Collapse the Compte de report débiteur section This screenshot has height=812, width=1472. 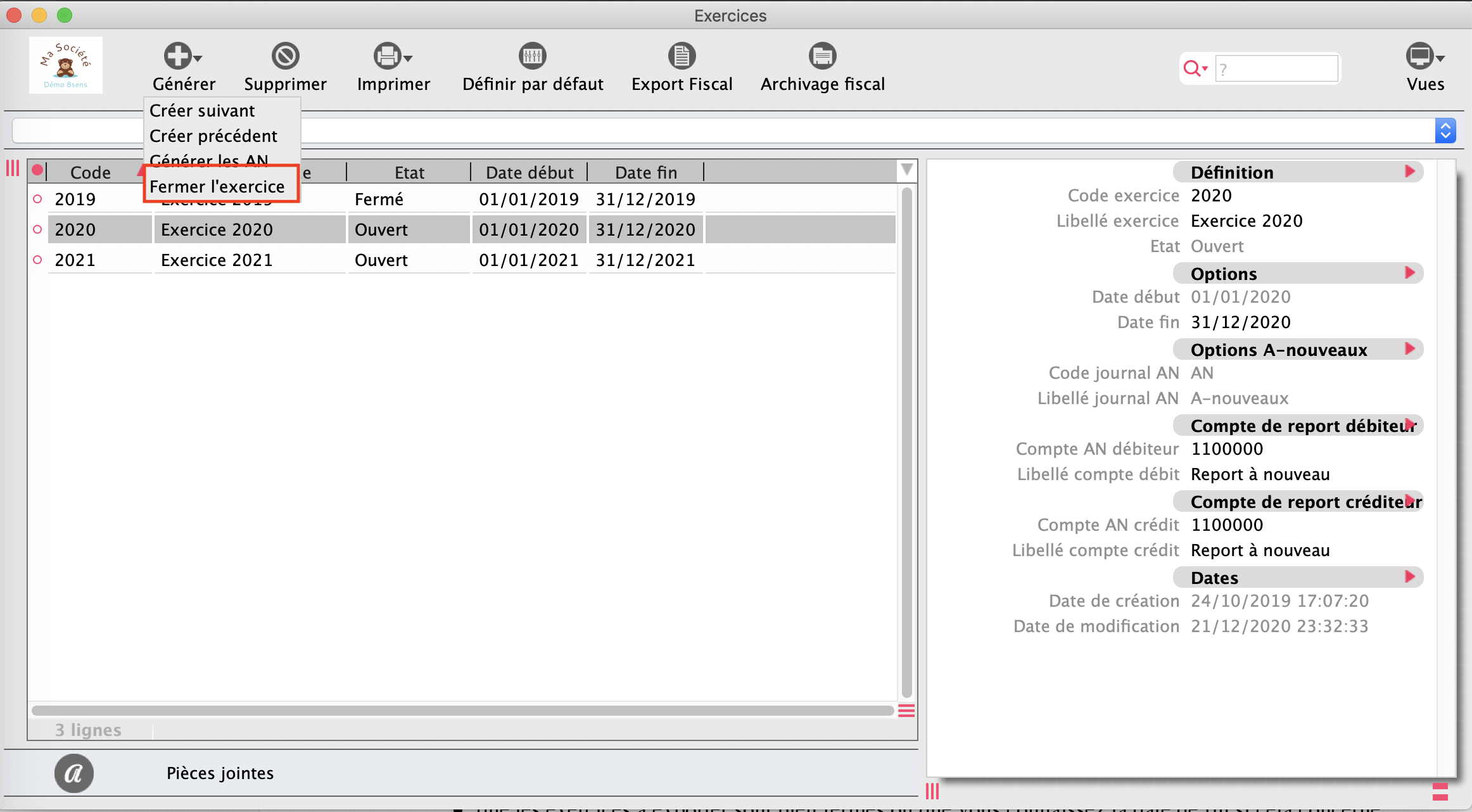coord(1410,424)
